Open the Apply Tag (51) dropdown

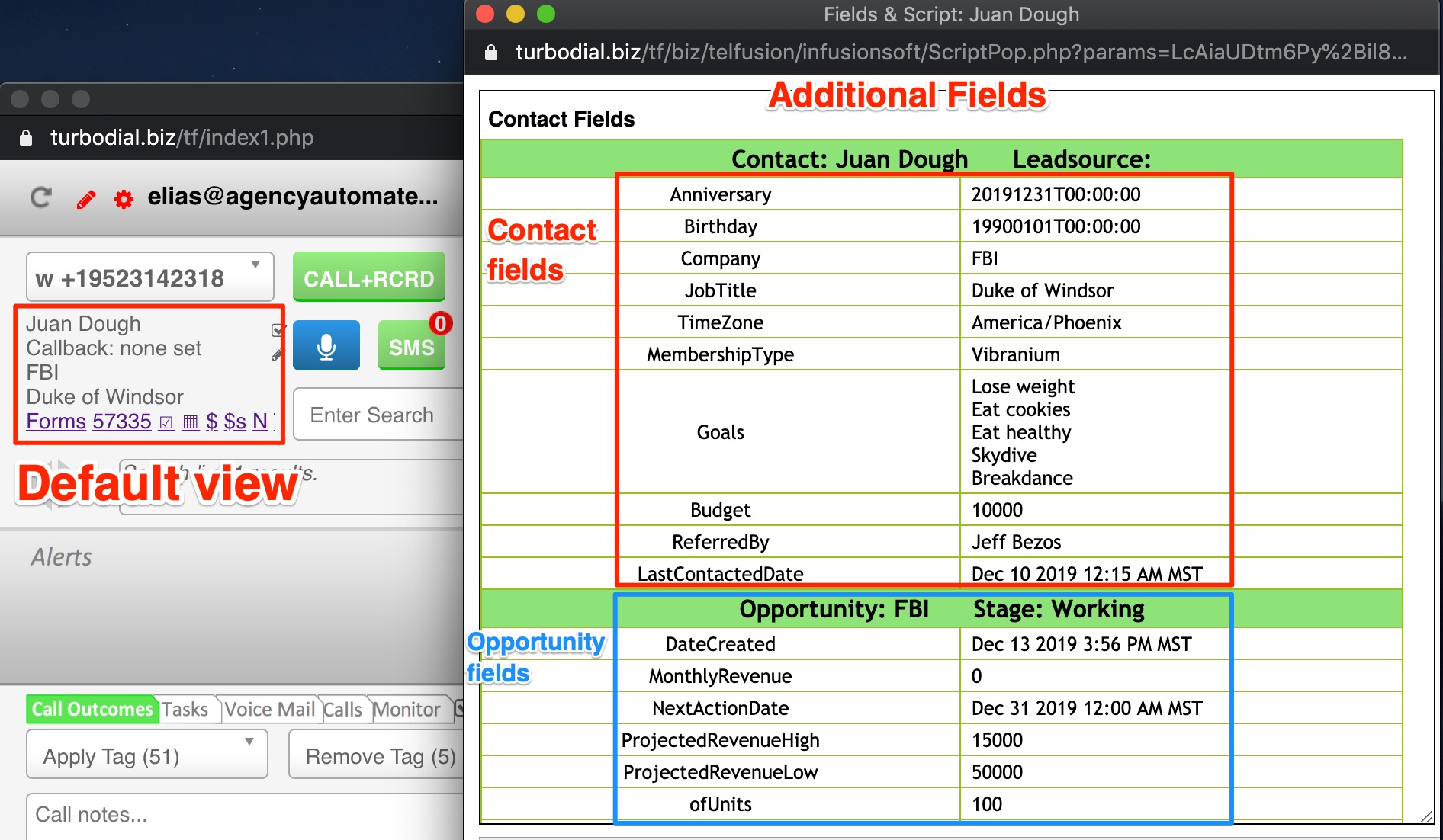[147, 755]
